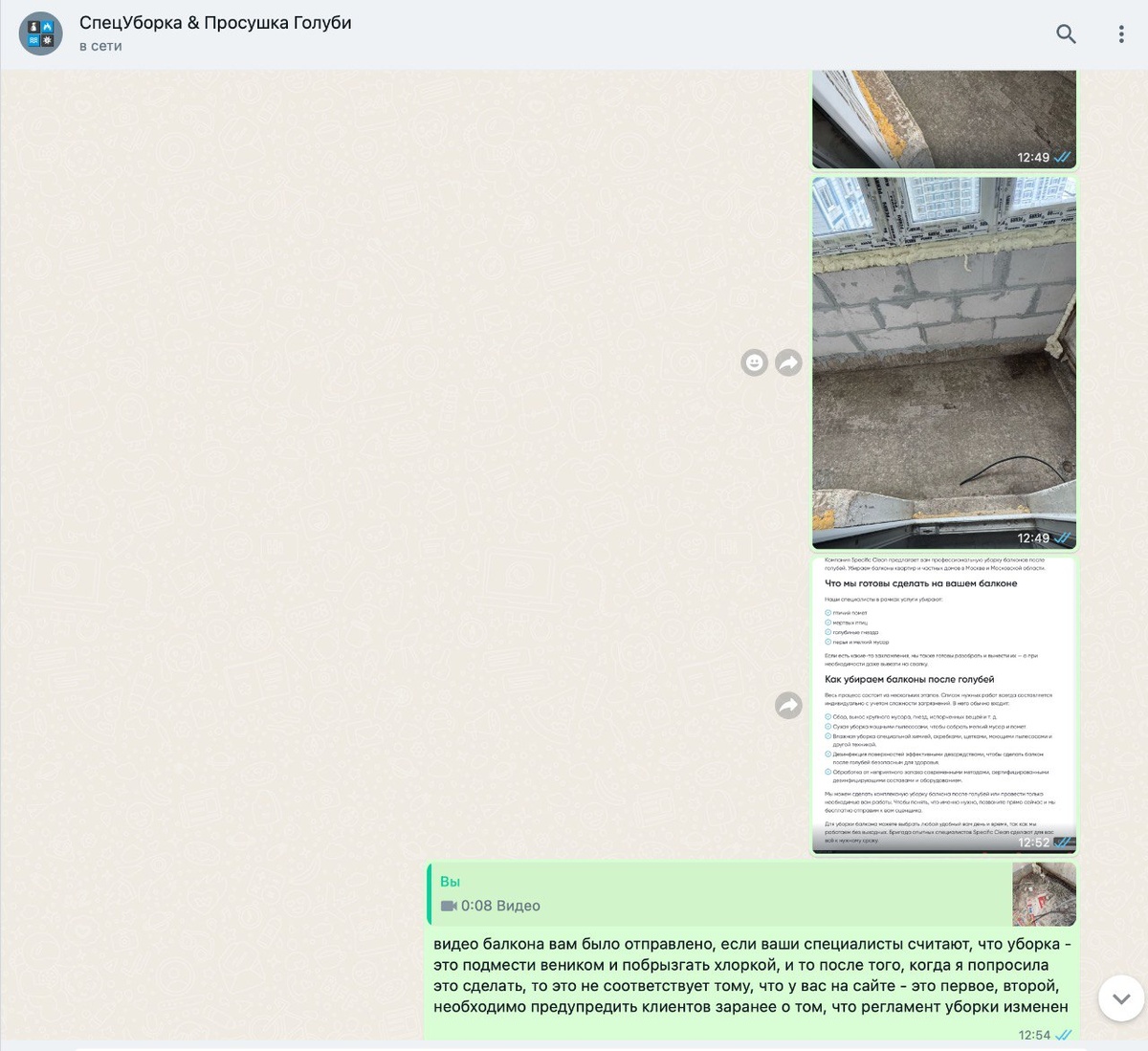Click the 12:54 timestamp on text message
The width and height of the screenshot is (1148, 1051).
(1034, 1035)
